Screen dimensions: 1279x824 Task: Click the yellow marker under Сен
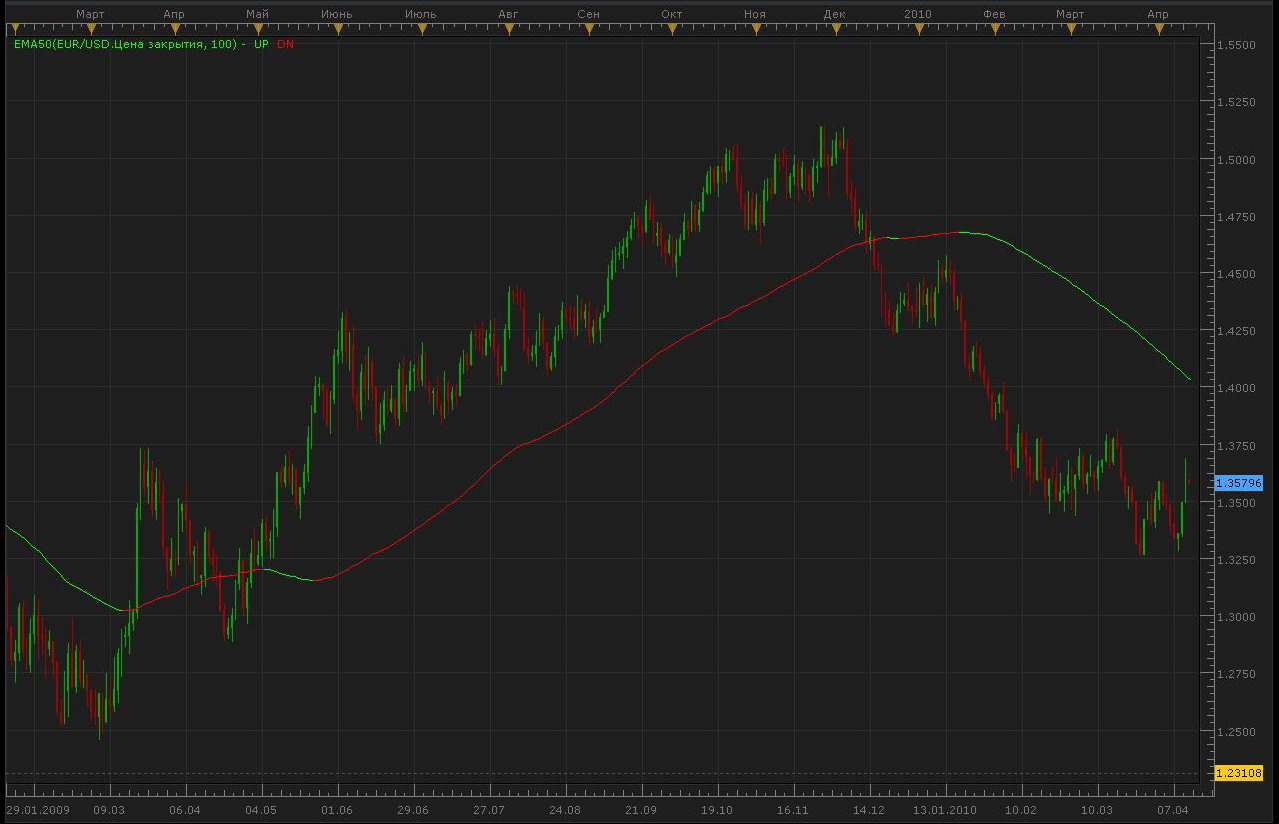(x=588, y=29)
